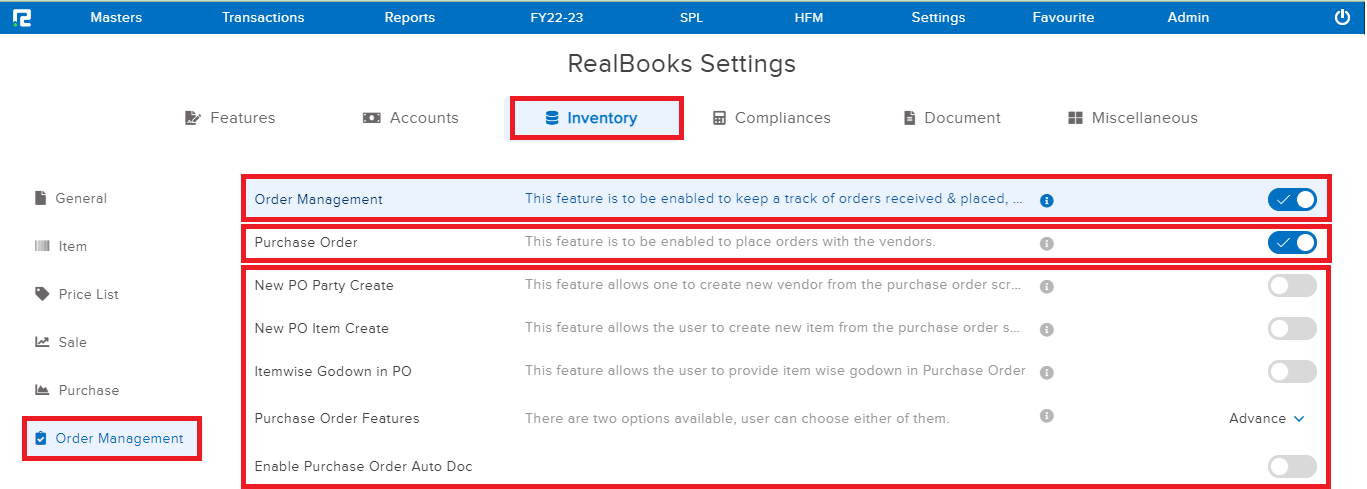Click the RealBooks logo icon
The height and width of the screenshot is (489, 1367).
pos(21,17)
